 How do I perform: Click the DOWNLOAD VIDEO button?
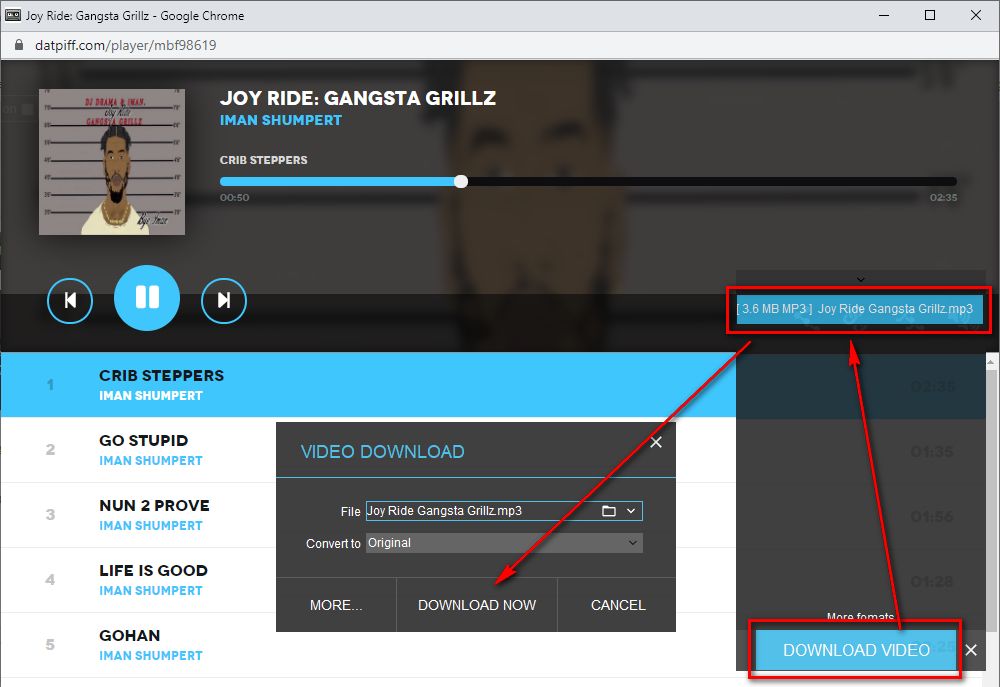point(856,650)
